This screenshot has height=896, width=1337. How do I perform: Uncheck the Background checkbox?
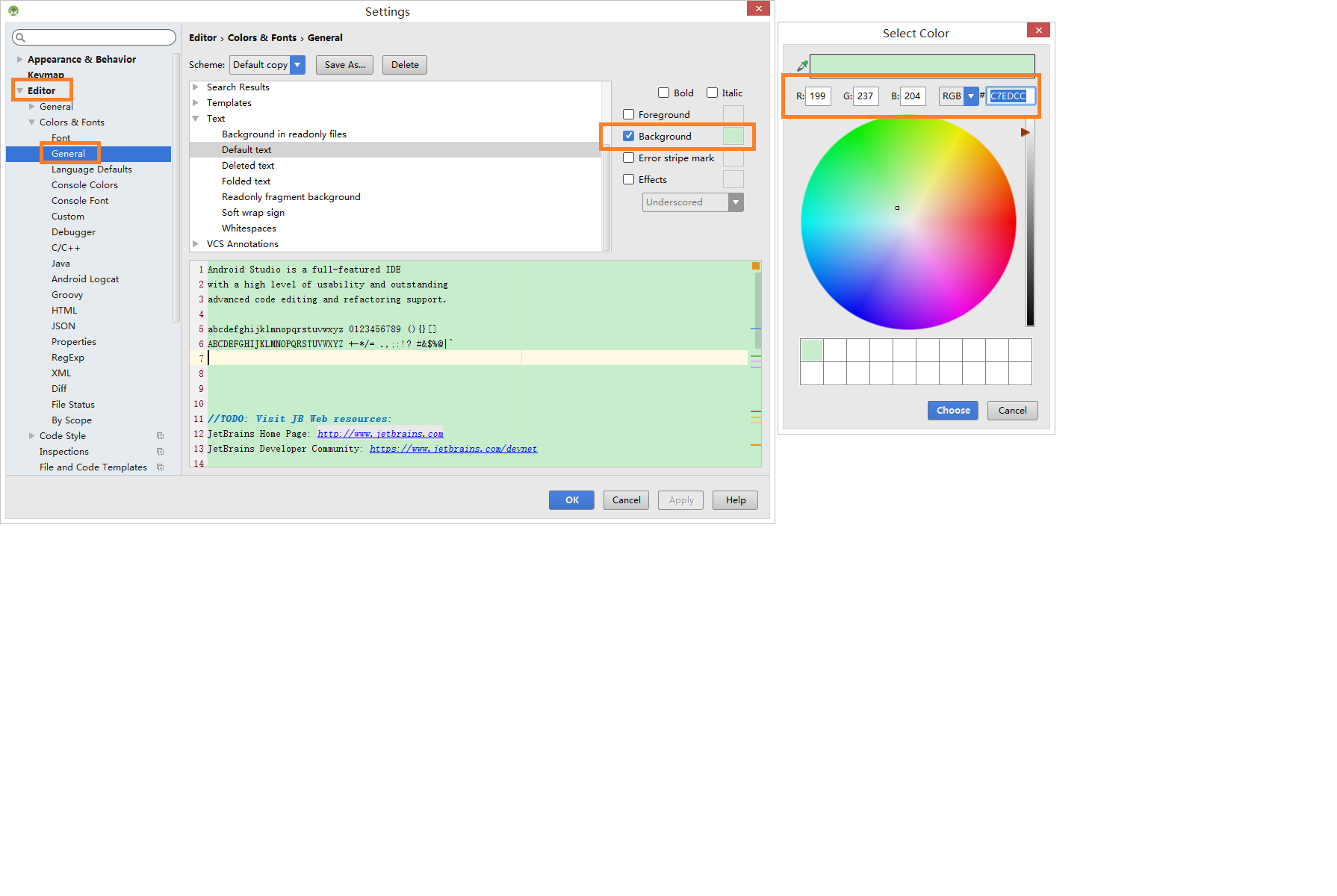click(629, 137)
